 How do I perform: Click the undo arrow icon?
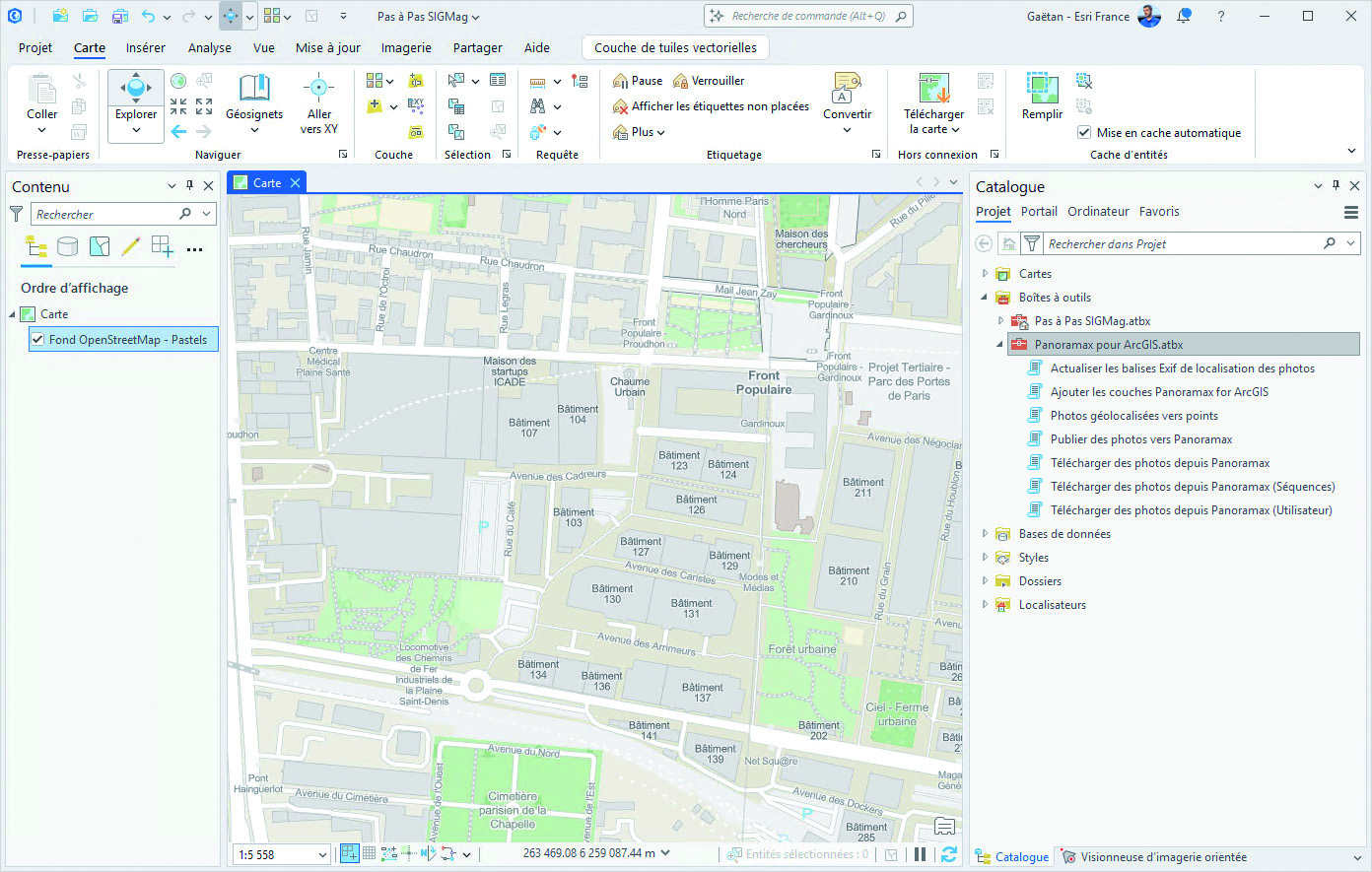pos(148,16)
